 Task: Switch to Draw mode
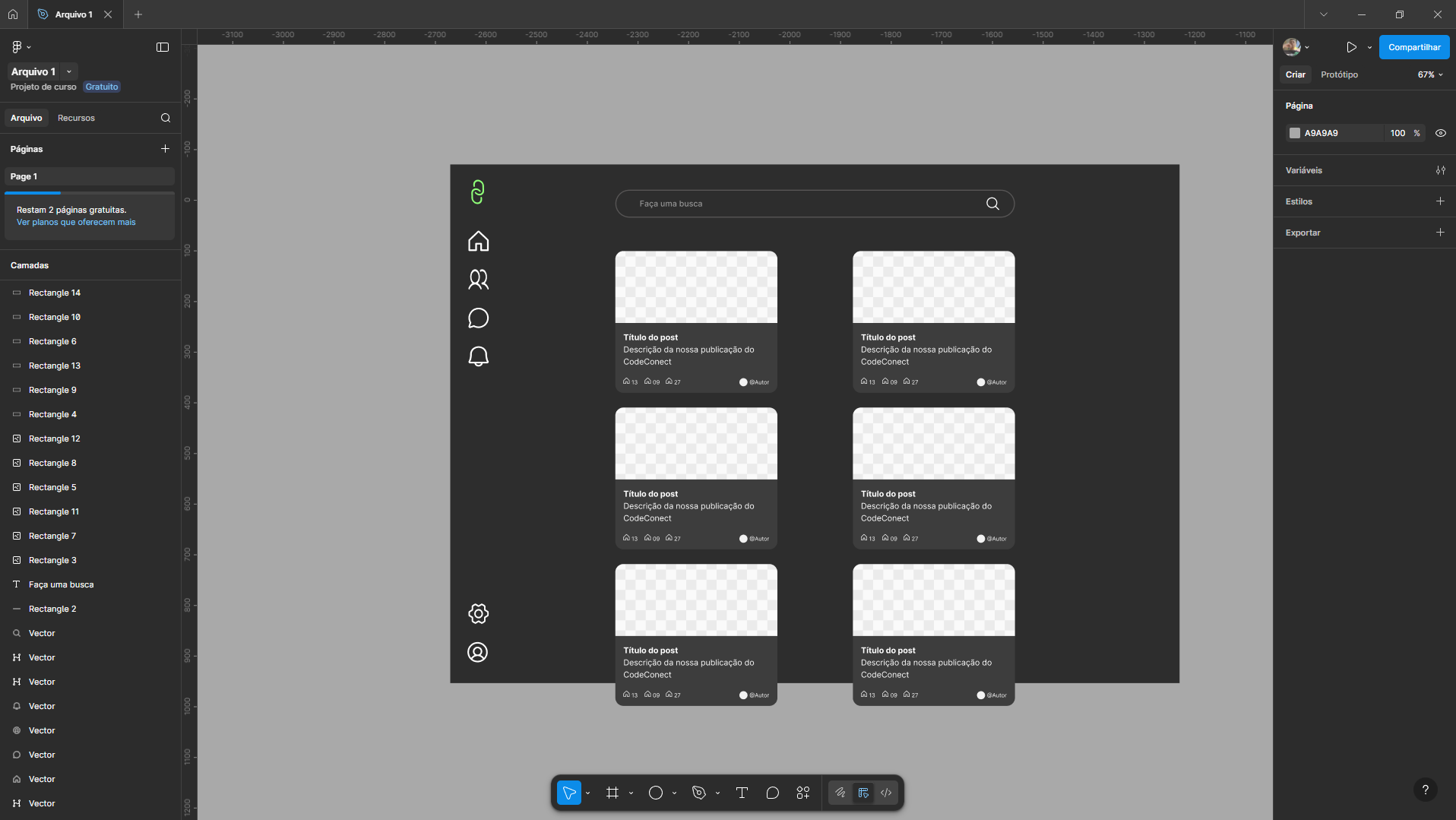840,793
